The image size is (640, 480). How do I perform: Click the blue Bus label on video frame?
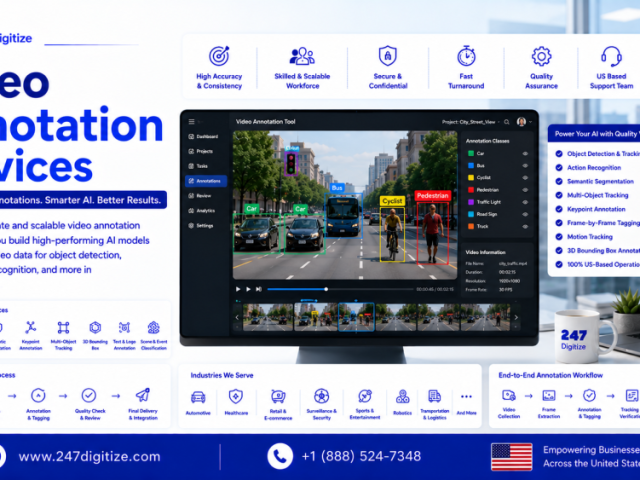[x=337, y=188]
